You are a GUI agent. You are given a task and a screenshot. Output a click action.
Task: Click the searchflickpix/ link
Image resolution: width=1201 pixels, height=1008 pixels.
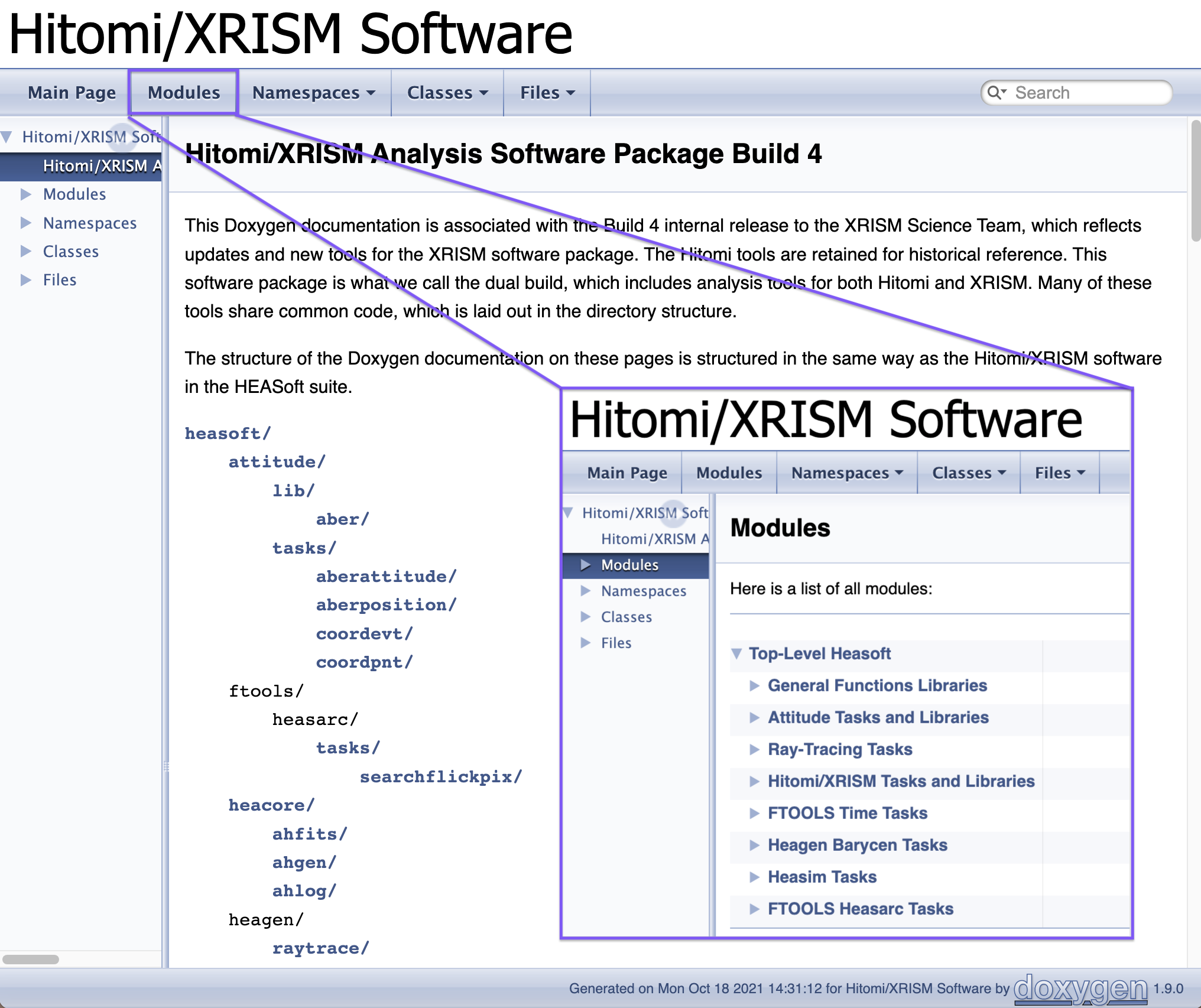pyautogui.click(x=441, y=776)
